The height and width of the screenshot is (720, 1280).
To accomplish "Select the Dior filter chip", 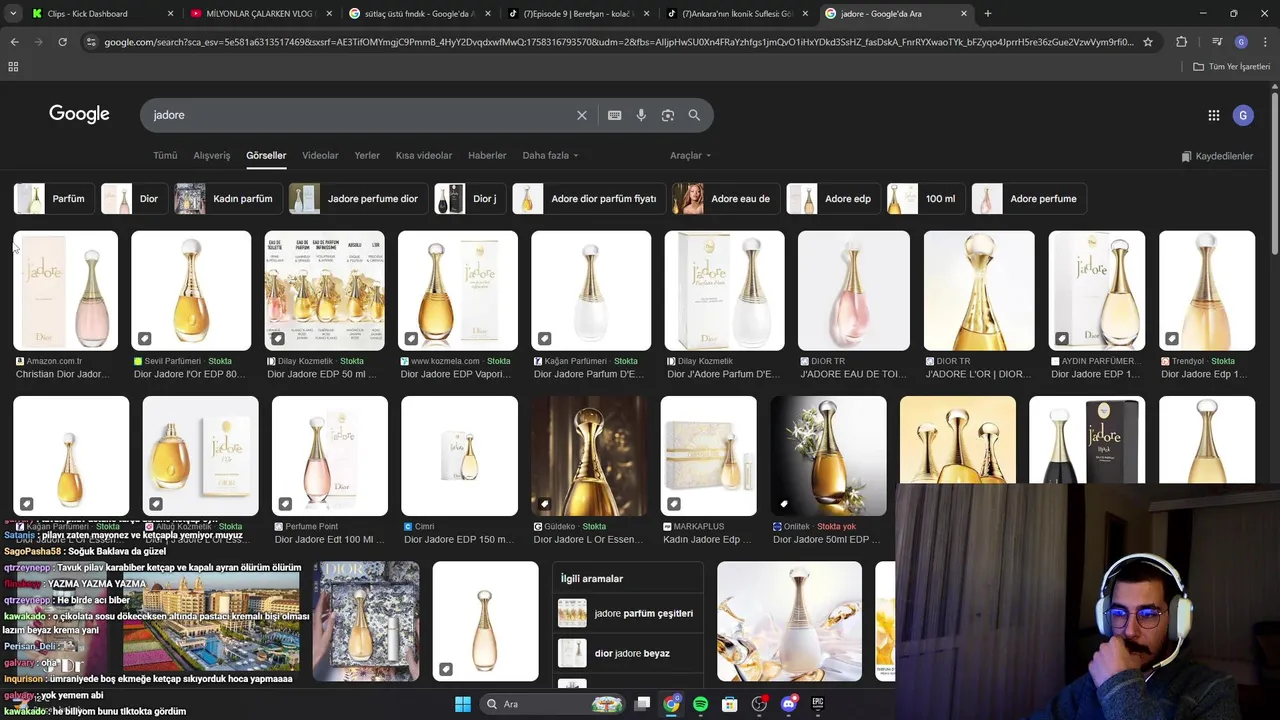I will [x=134, y=199].
